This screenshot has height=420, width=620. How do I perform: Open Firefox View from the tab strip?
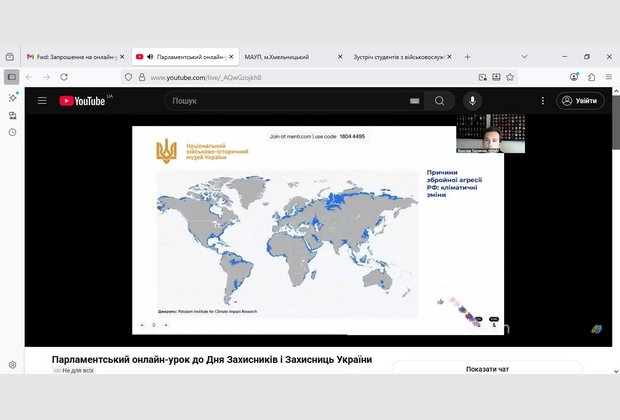10,57
